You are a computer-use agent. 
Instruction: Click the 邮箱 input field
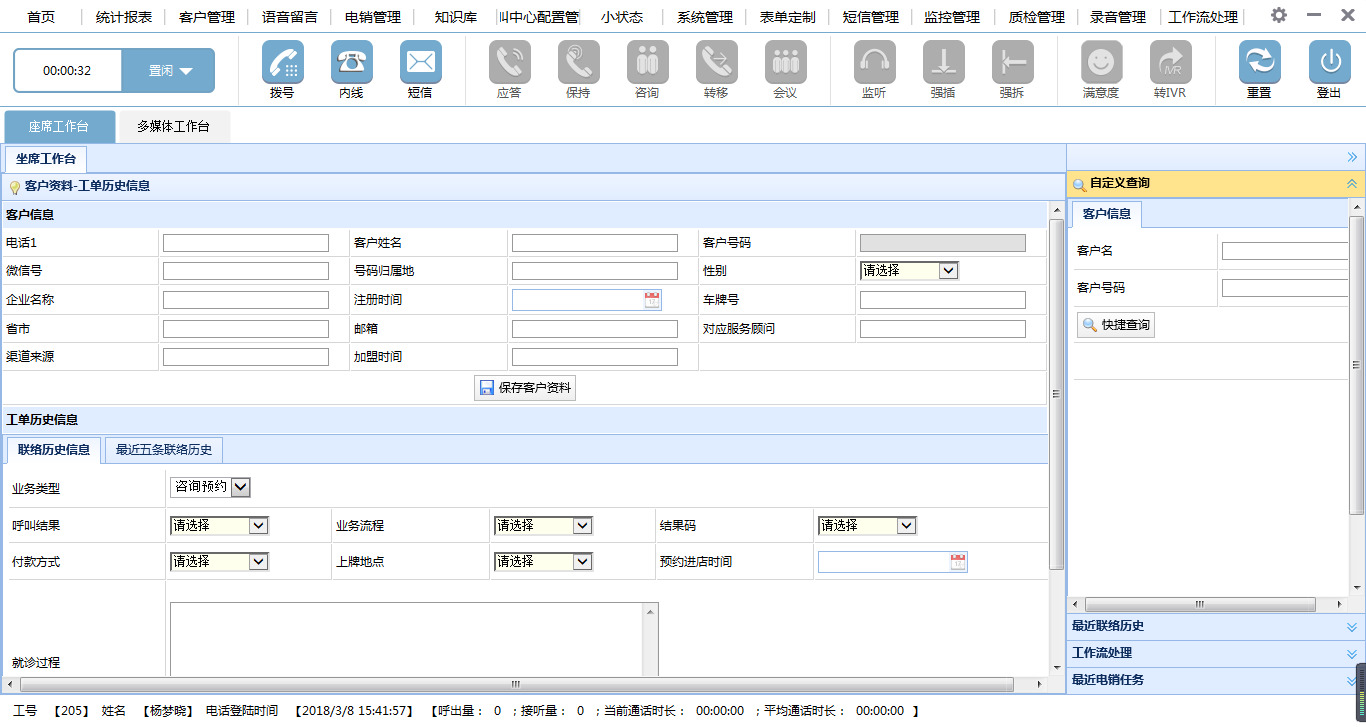(x=595, y=329)
